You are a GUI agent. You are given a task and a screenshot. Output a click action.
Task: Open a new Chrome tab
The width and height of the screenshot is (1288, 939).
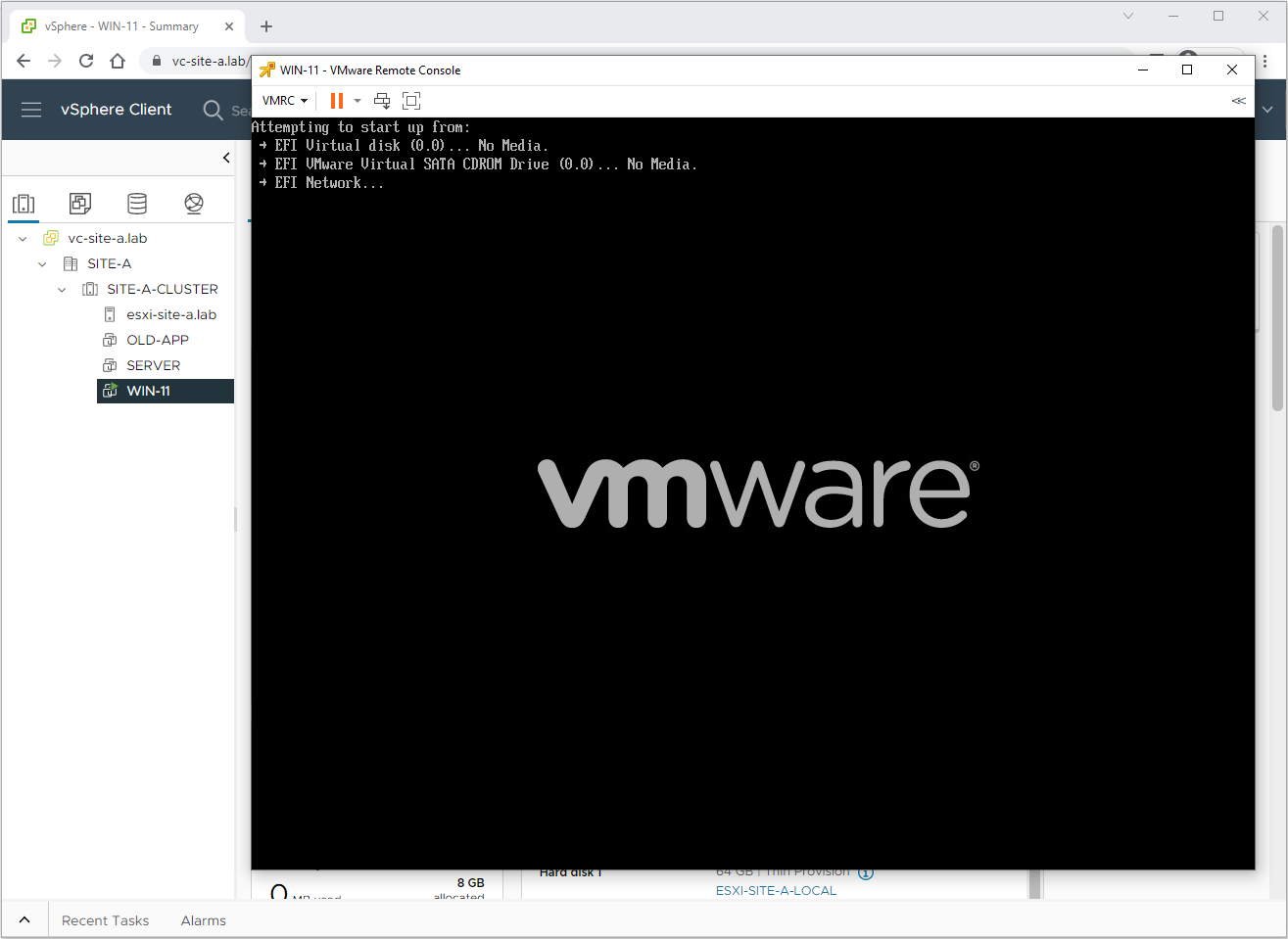pos(266,26)
